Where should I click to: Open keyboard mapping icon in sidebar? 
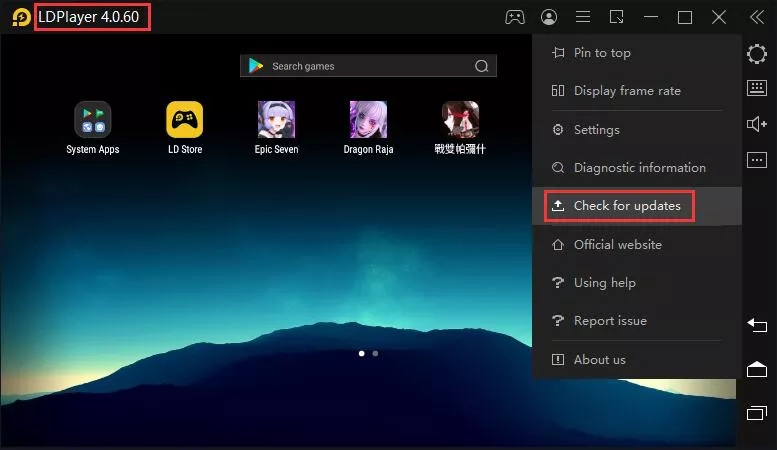tap(757, 88)
